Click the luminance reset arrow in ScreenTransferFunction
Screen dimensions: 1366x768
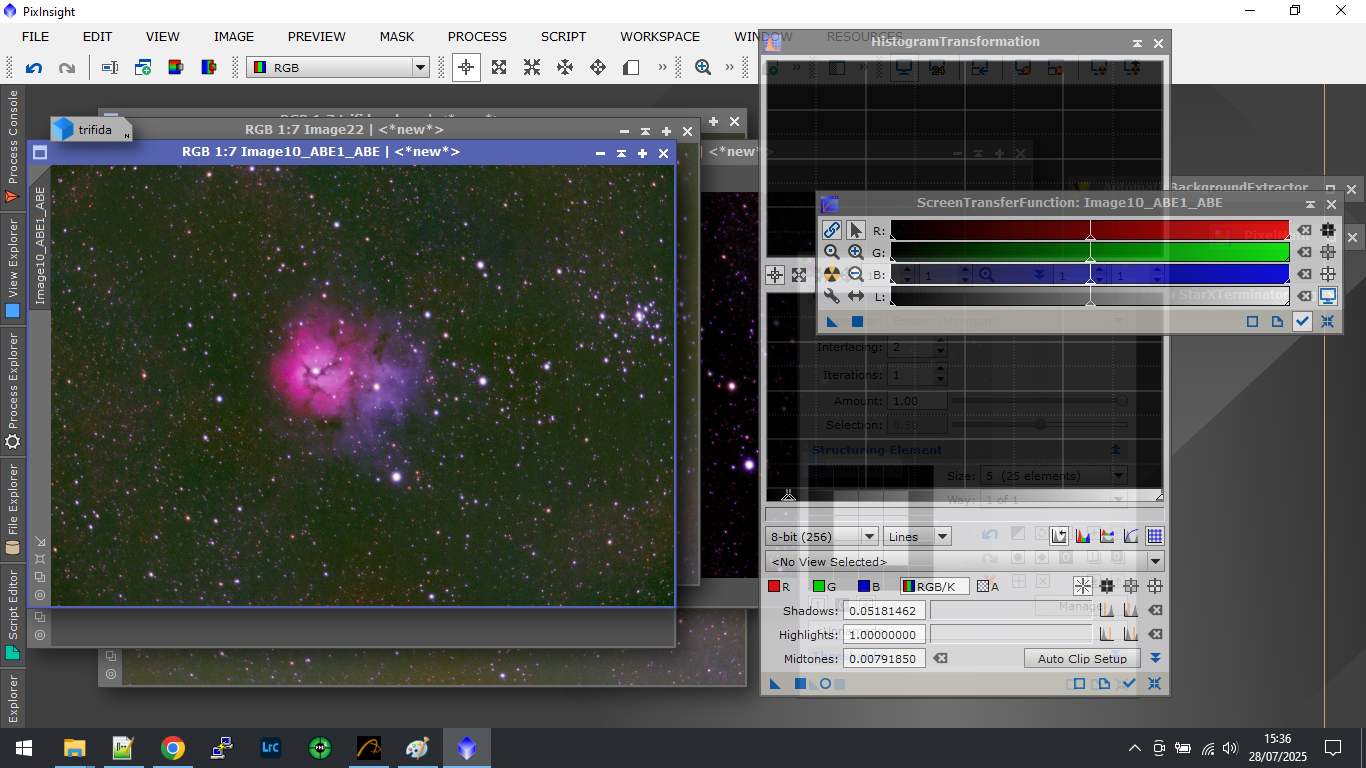[1304, 296]
